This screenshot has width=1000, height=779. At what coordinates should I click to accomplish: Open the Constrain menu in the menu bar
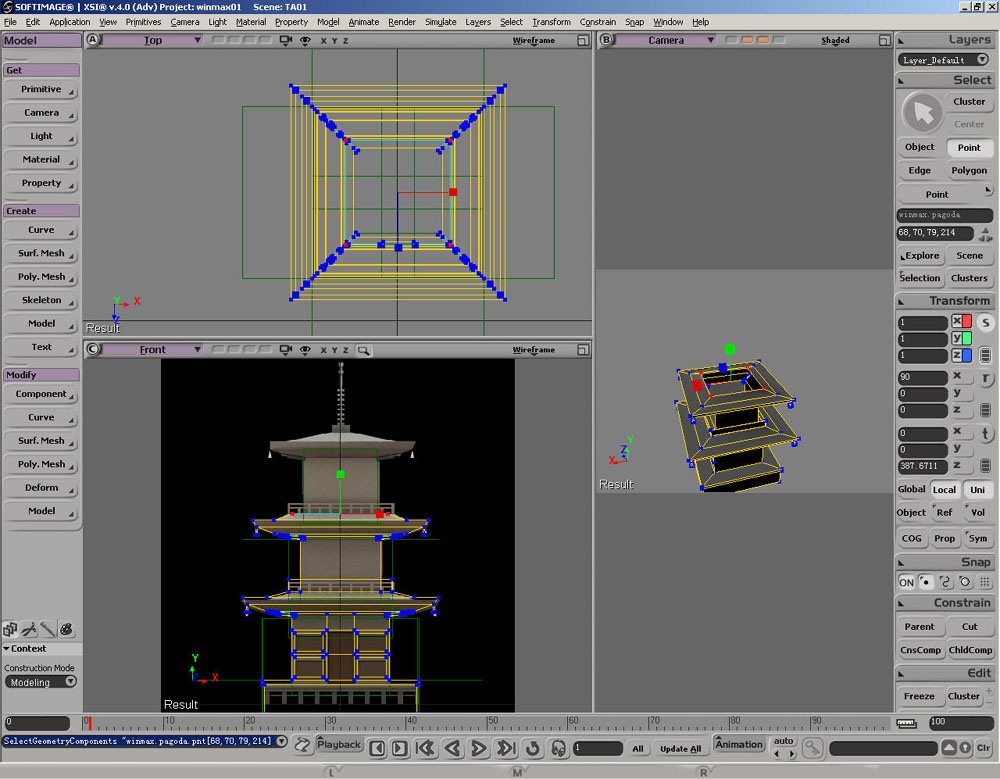[598, 22]
